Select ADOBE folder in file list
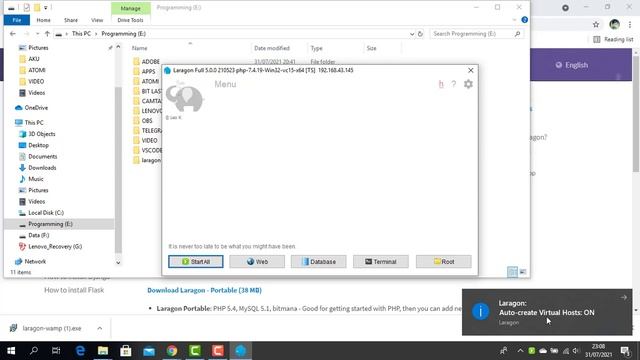The height and width of the screenshot is (360, 640). click(151, 62)
